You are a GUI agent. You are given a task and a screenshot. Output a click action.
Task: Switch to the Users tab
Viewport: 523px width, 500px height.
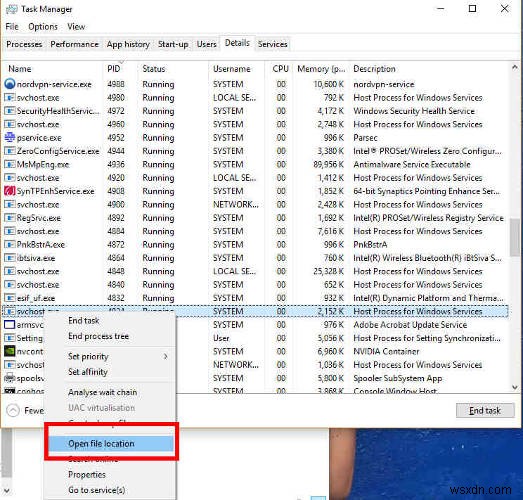pos(206,44)
